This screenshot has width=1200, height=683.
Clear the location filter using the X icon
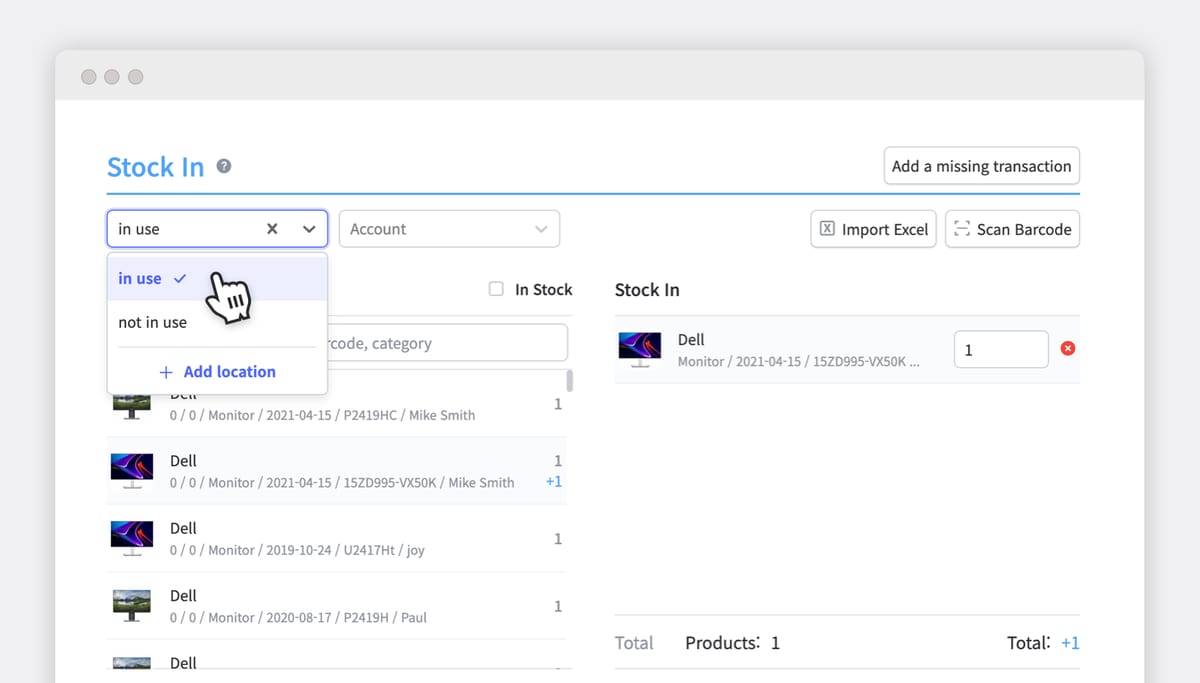coord(271,228)
